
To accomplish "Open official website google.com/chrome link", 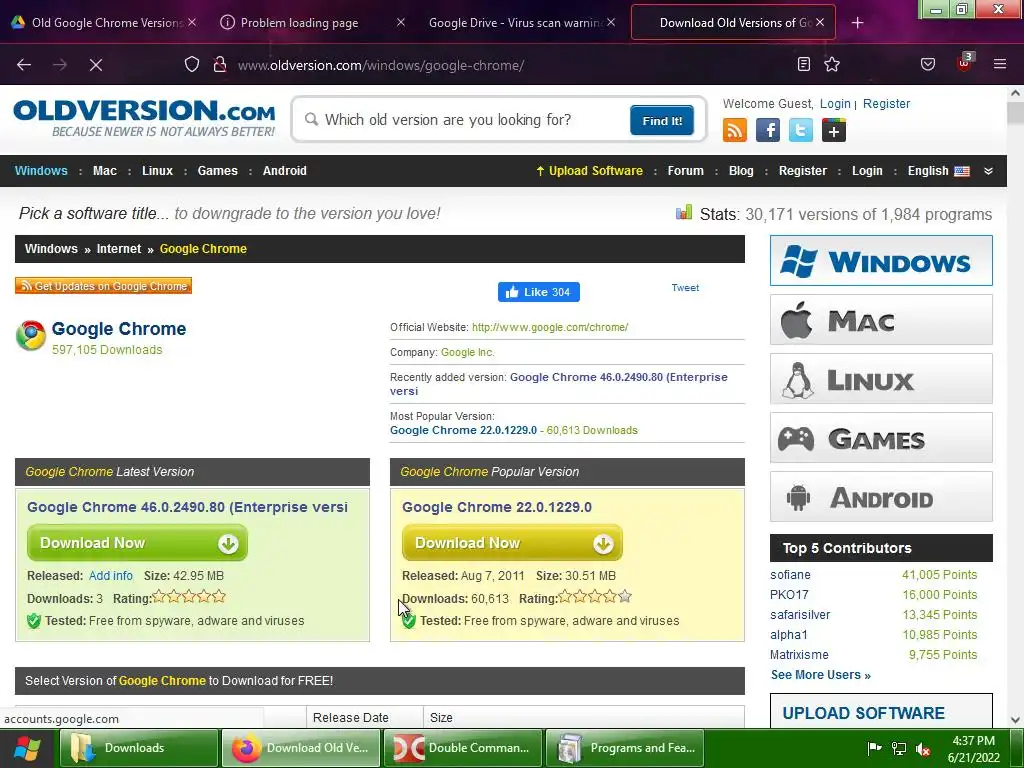I will click(550, 327).
